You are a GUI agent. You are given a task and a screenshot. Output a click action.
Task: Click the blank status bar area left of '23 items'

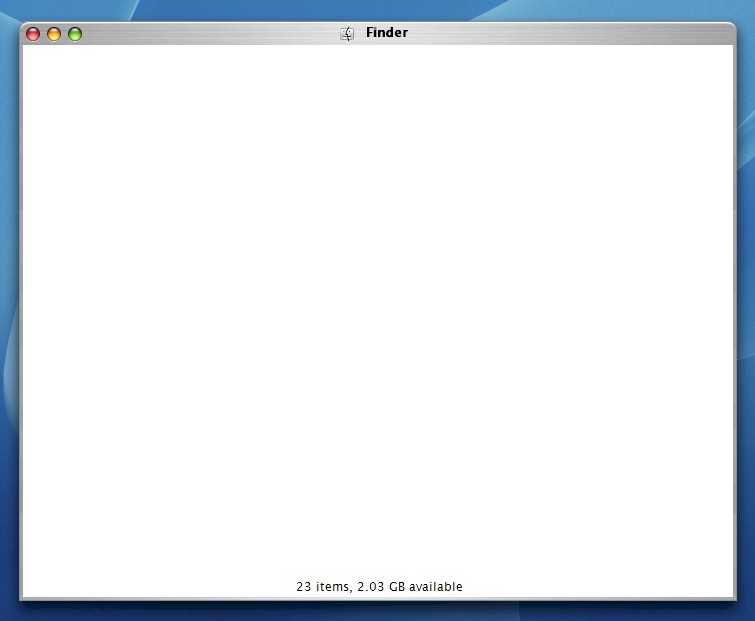pyautogui.click(x=159, y=586)
